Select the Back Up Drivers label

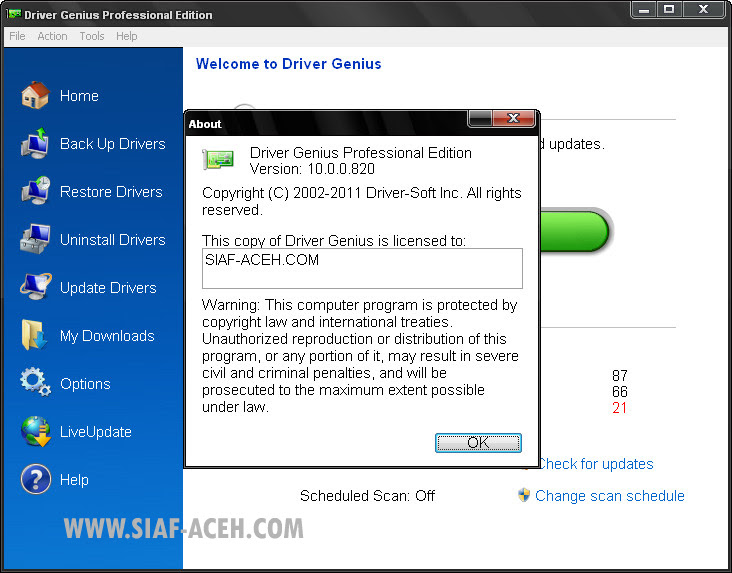coord(113,144)
